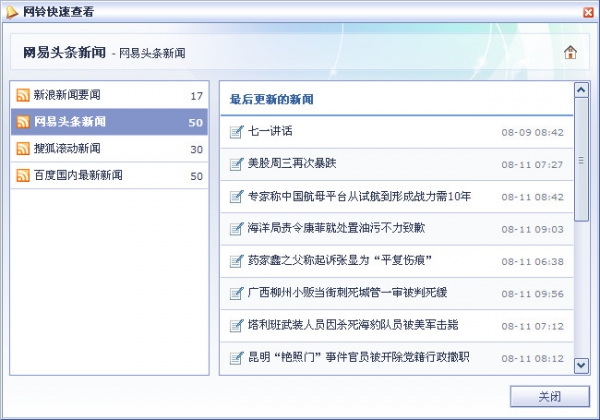Click the RSS icon beside 网易头条新闻
Screen dimensions: 600x420
23,122
